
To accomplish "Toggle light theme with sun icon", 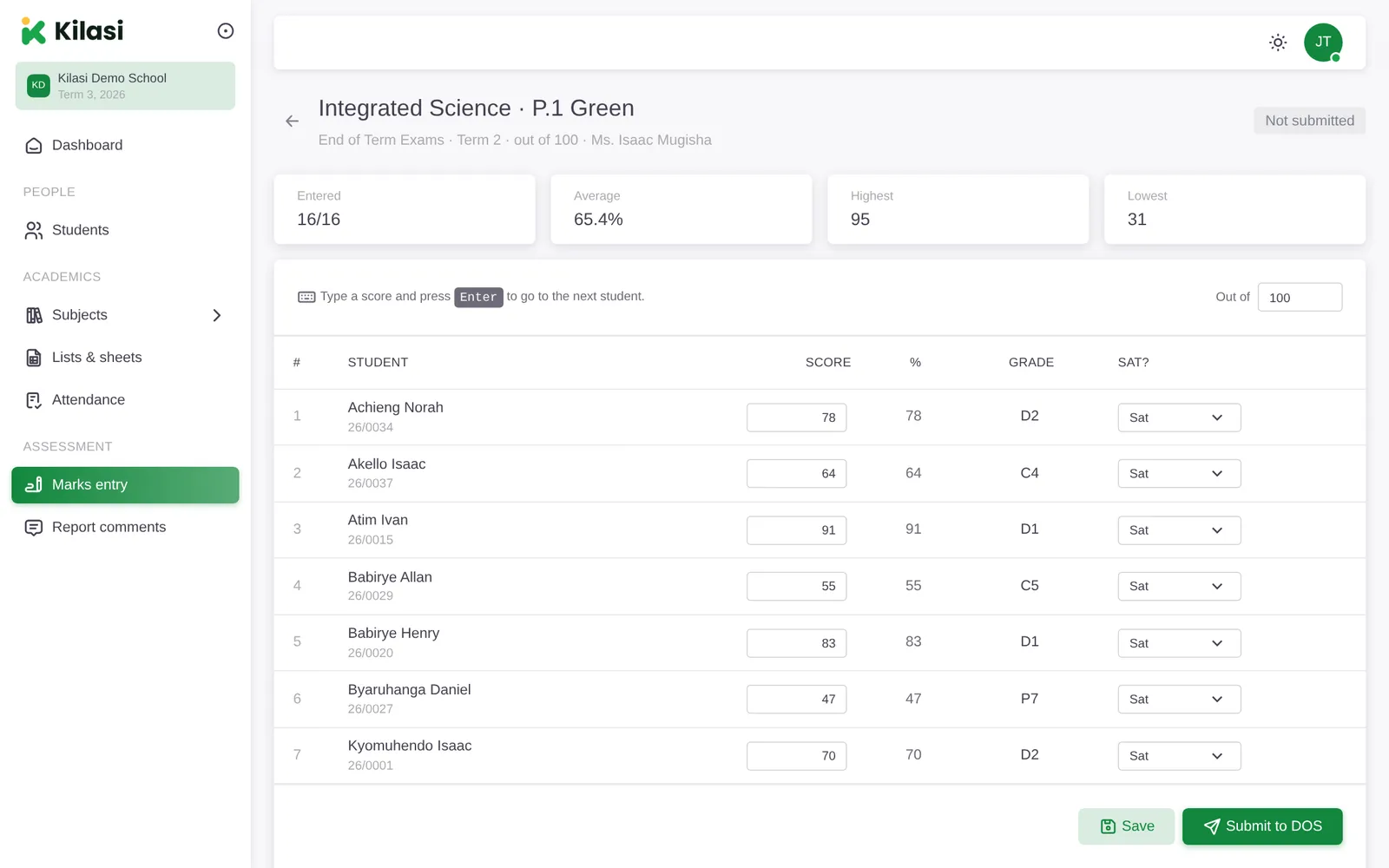I will coord(1278,43).
